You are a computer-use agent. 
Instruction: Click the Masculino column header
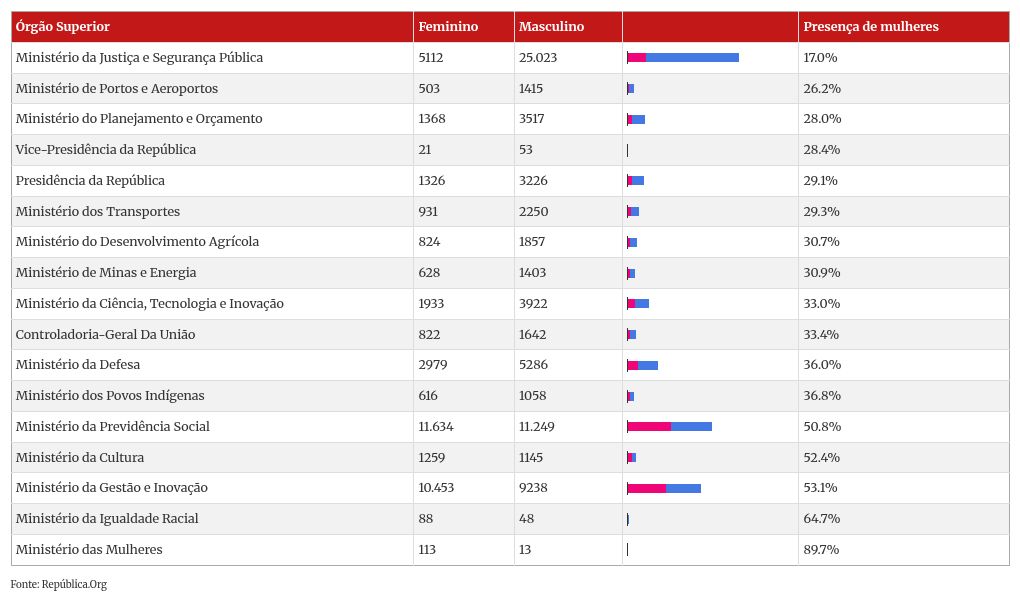pos(551,27)
